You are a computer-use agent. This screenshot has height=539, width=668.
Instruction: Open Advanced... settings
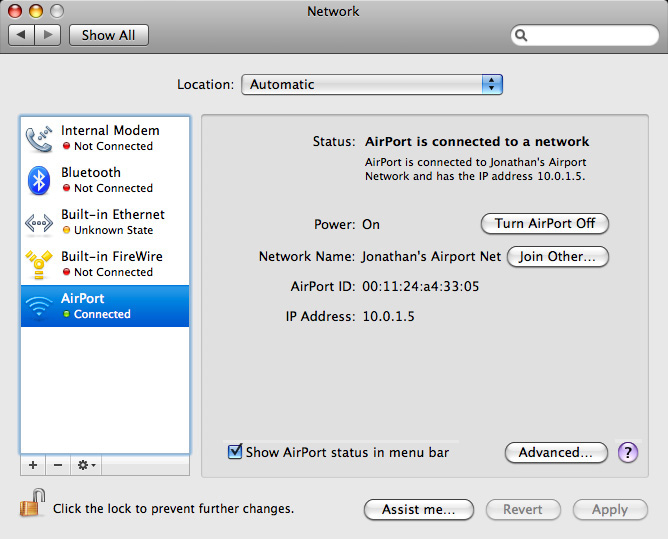tap(556, 452)
